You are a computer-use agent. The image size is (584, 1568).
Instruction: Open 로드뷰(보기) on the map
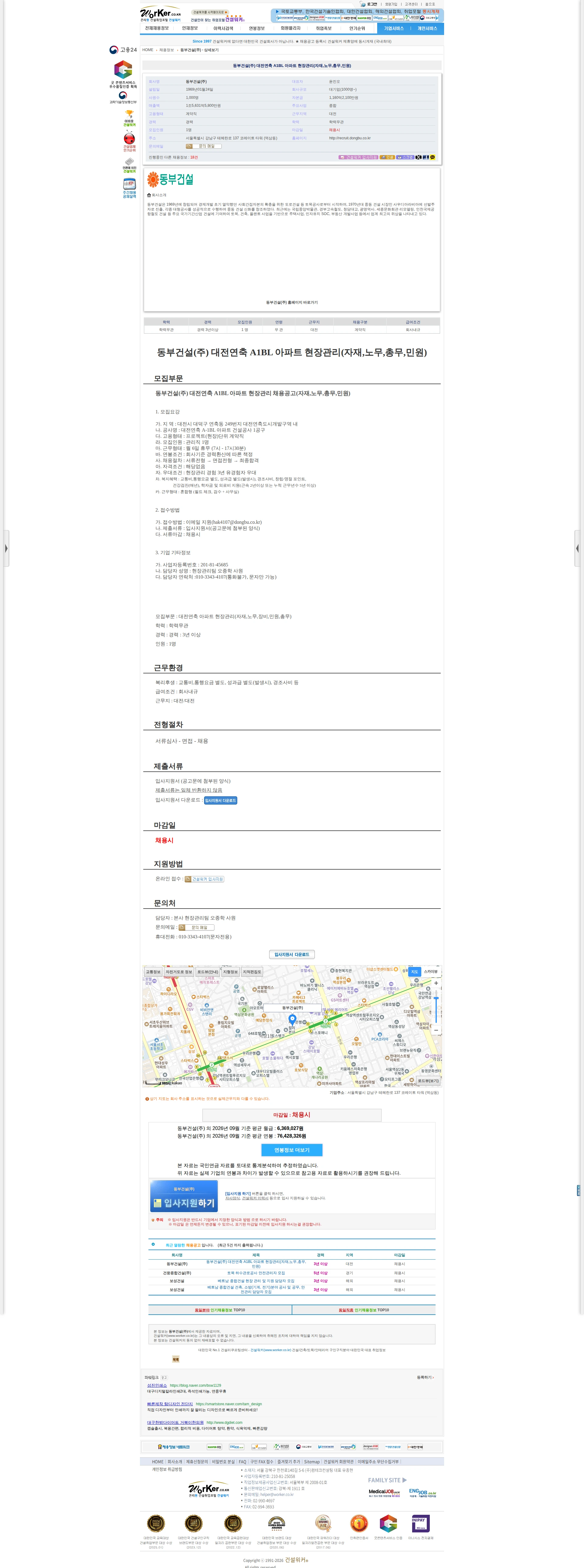click(428, 1081)
